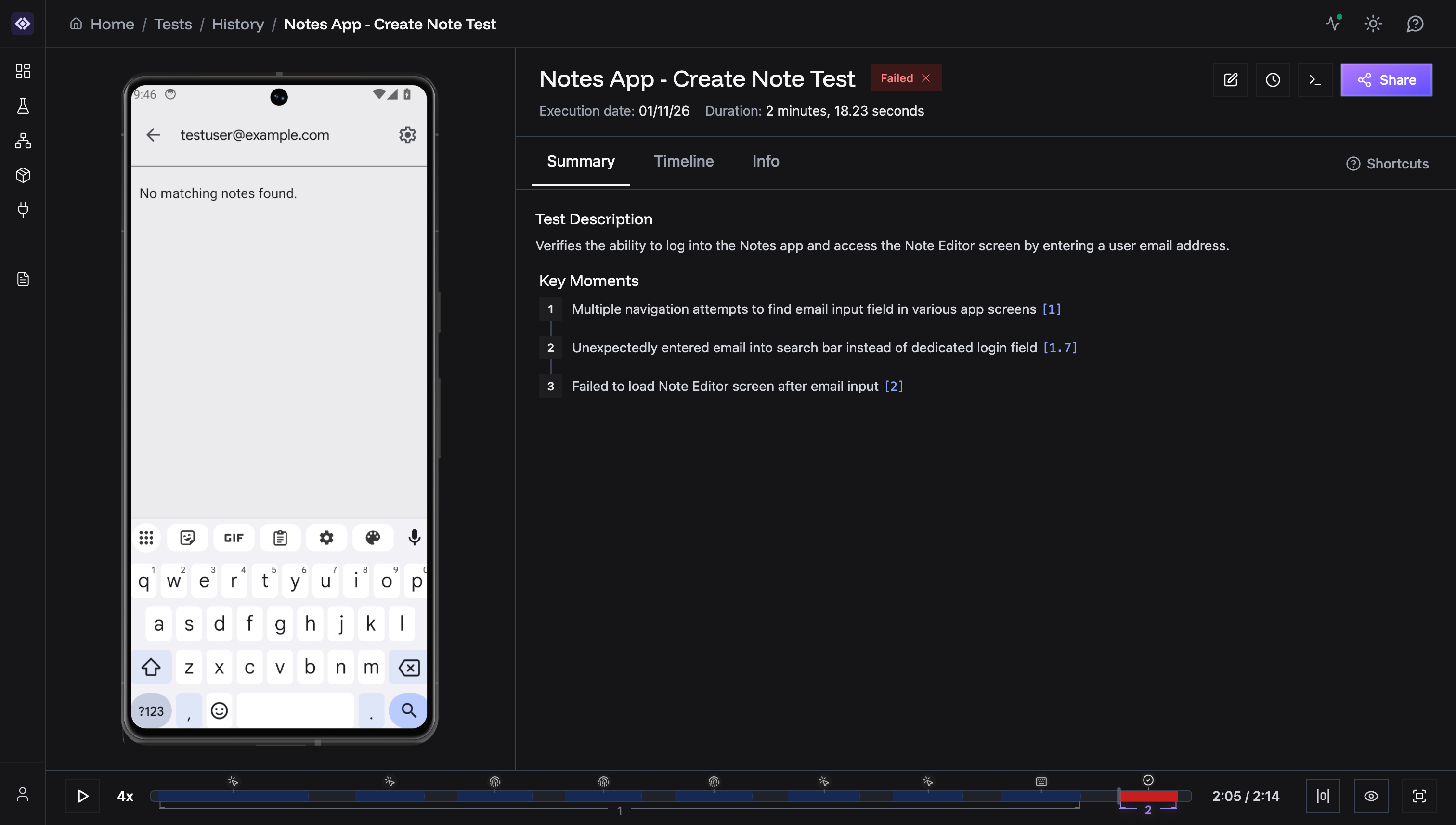Toggle light/dark theme sun icon

pos(1373,24)
